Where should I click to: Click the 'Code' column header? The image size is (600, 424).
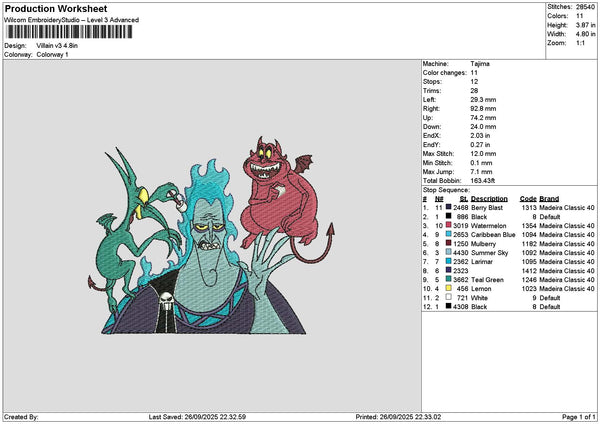pos(528,199)
